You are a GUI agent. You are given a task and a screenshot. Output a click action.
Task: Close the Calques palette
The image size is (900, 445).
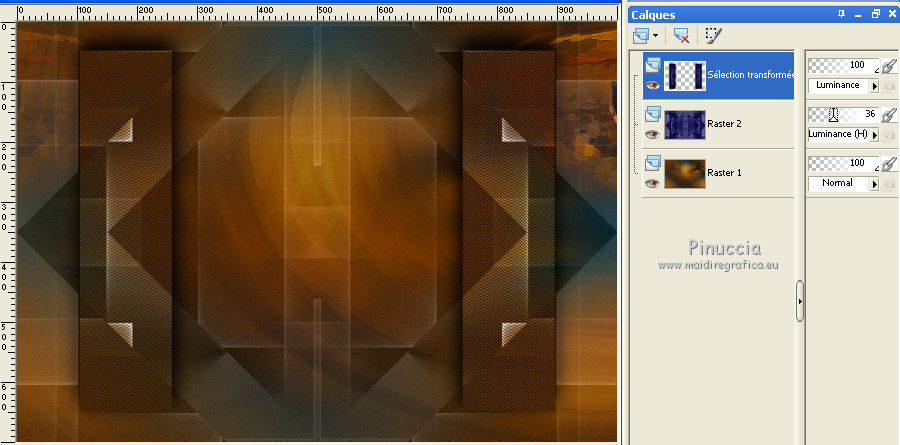pyautogui.click(x=891, y=14)
